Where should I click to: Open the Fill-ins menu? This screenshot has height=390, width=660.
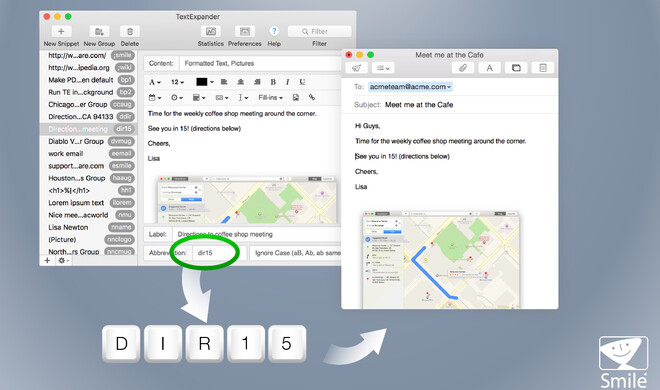point(270,98)
